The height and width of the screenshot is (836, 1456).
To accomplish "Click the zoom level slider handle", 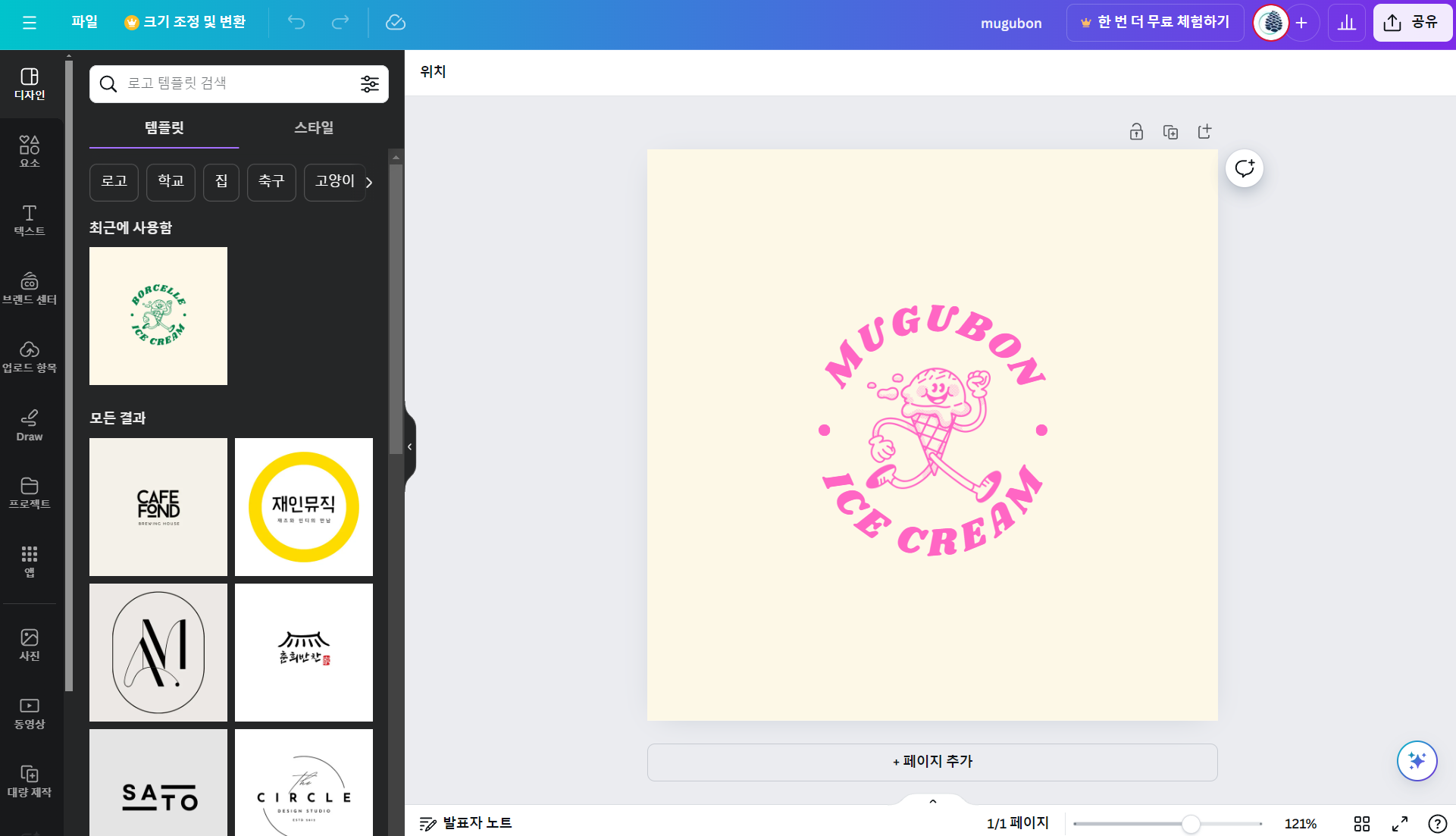I will click(x=1191, y=824).
